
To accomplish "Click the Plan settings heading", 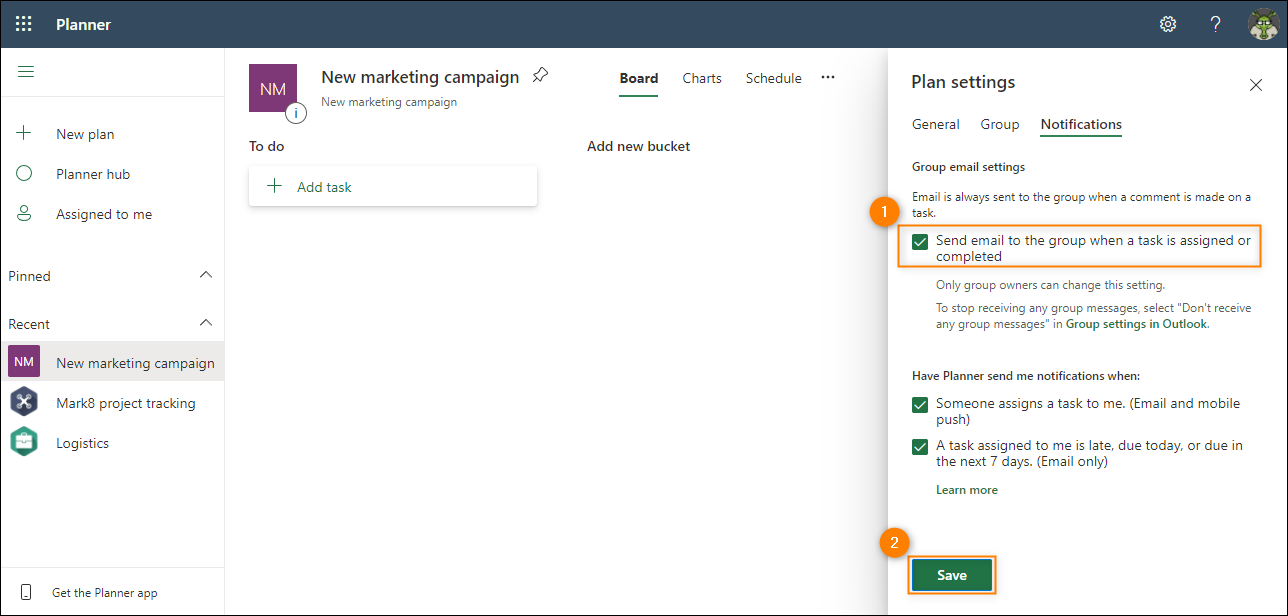I will coord(963,82).
